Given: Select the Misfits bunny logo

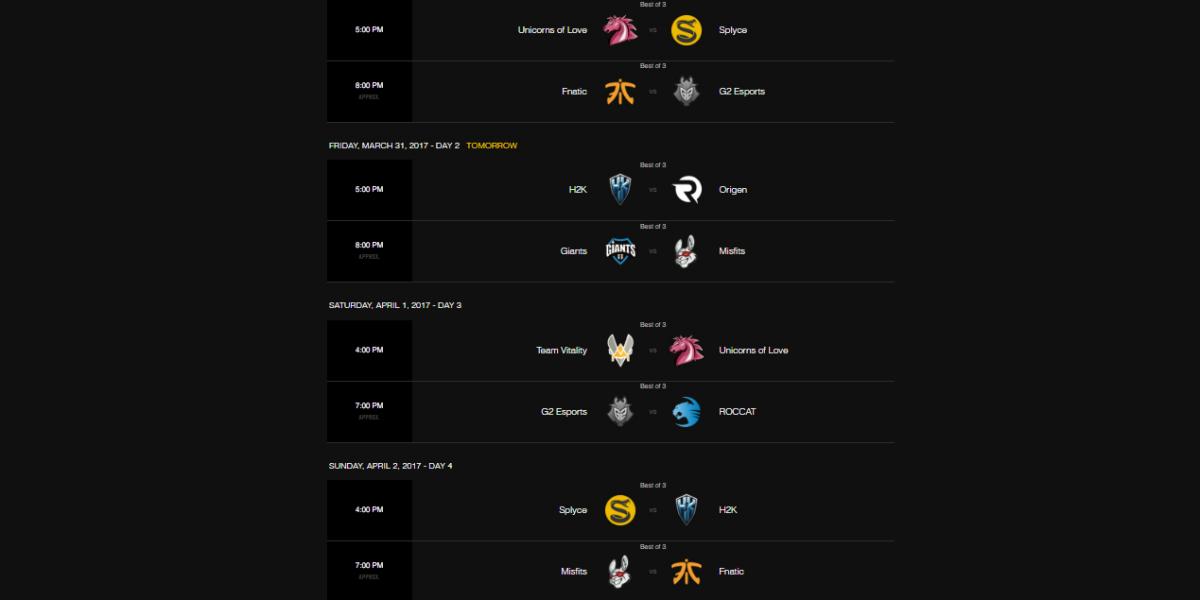Looking at the screenshot, I should (x=687, y=250).
